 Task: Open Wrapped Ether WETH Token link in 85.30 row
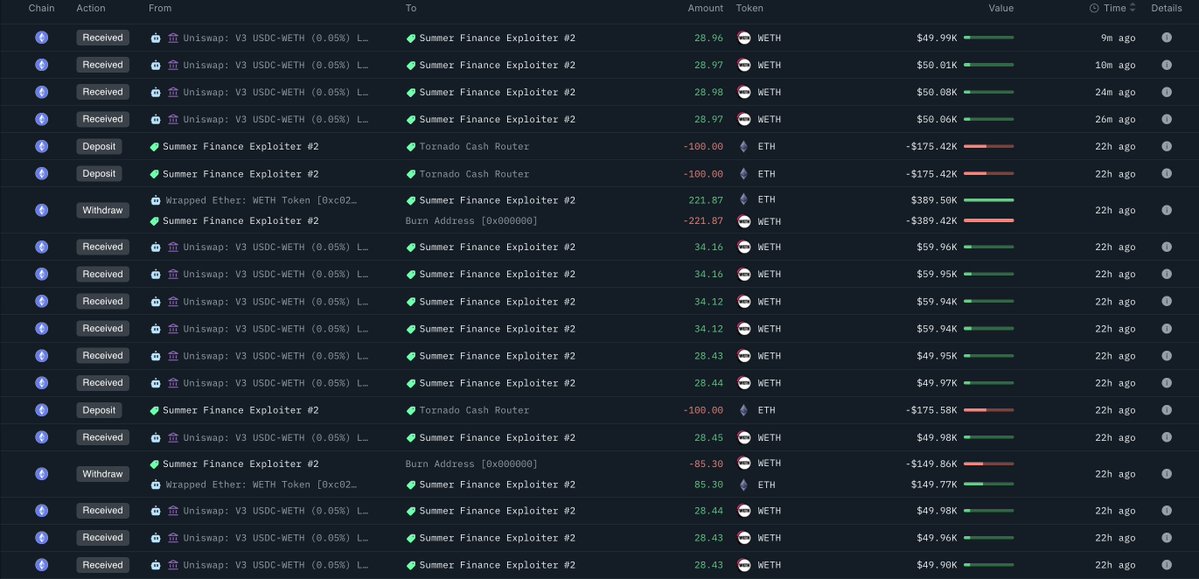261,485
